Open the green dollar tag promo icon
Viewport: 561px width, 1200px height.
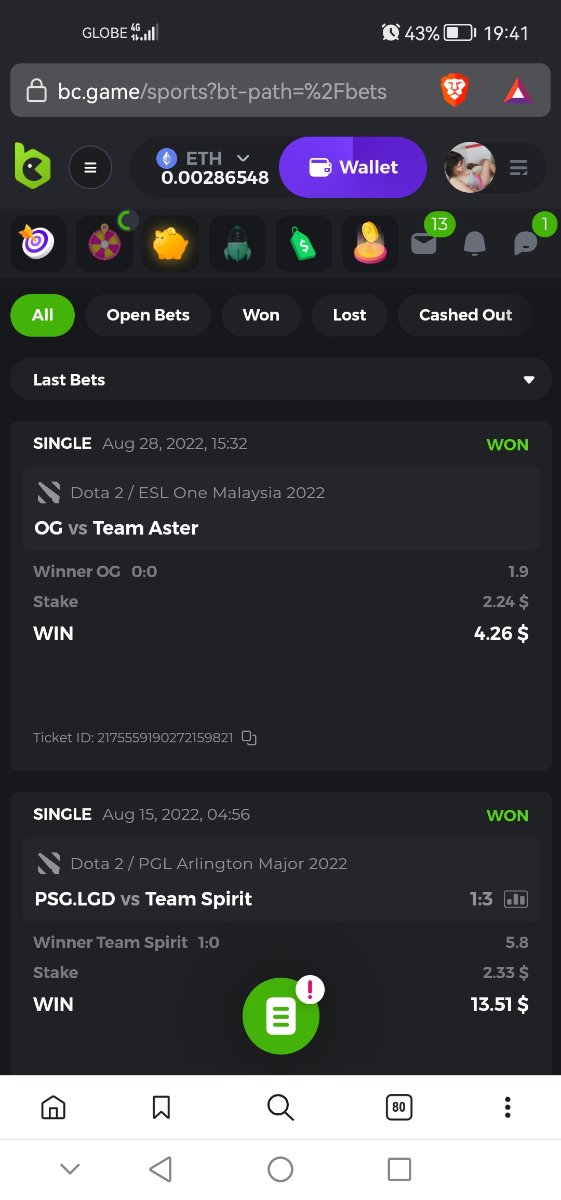[x=304, y=243]
